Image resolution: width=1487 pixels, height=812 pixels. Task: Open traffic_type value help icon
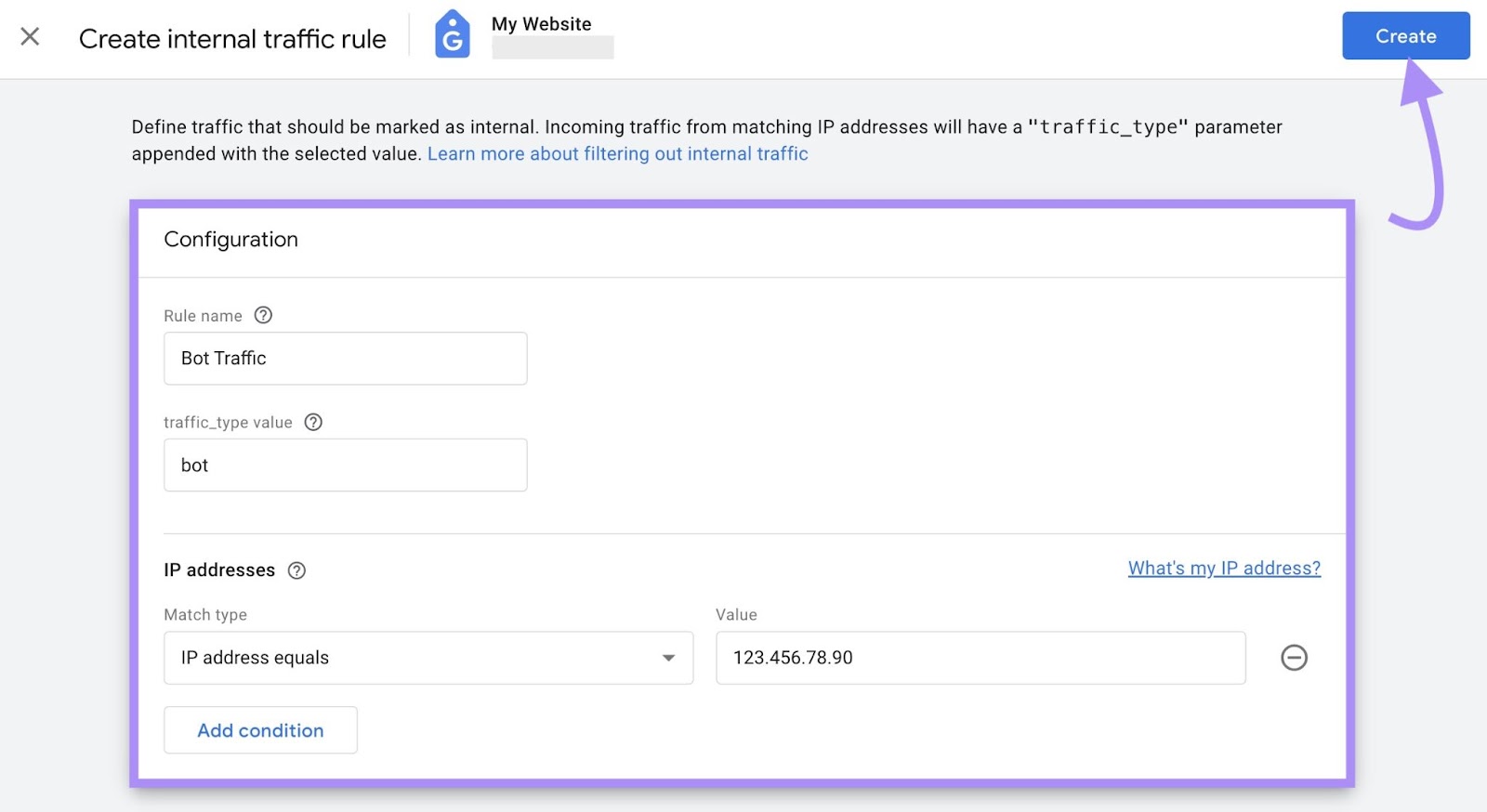click(313, 422)
